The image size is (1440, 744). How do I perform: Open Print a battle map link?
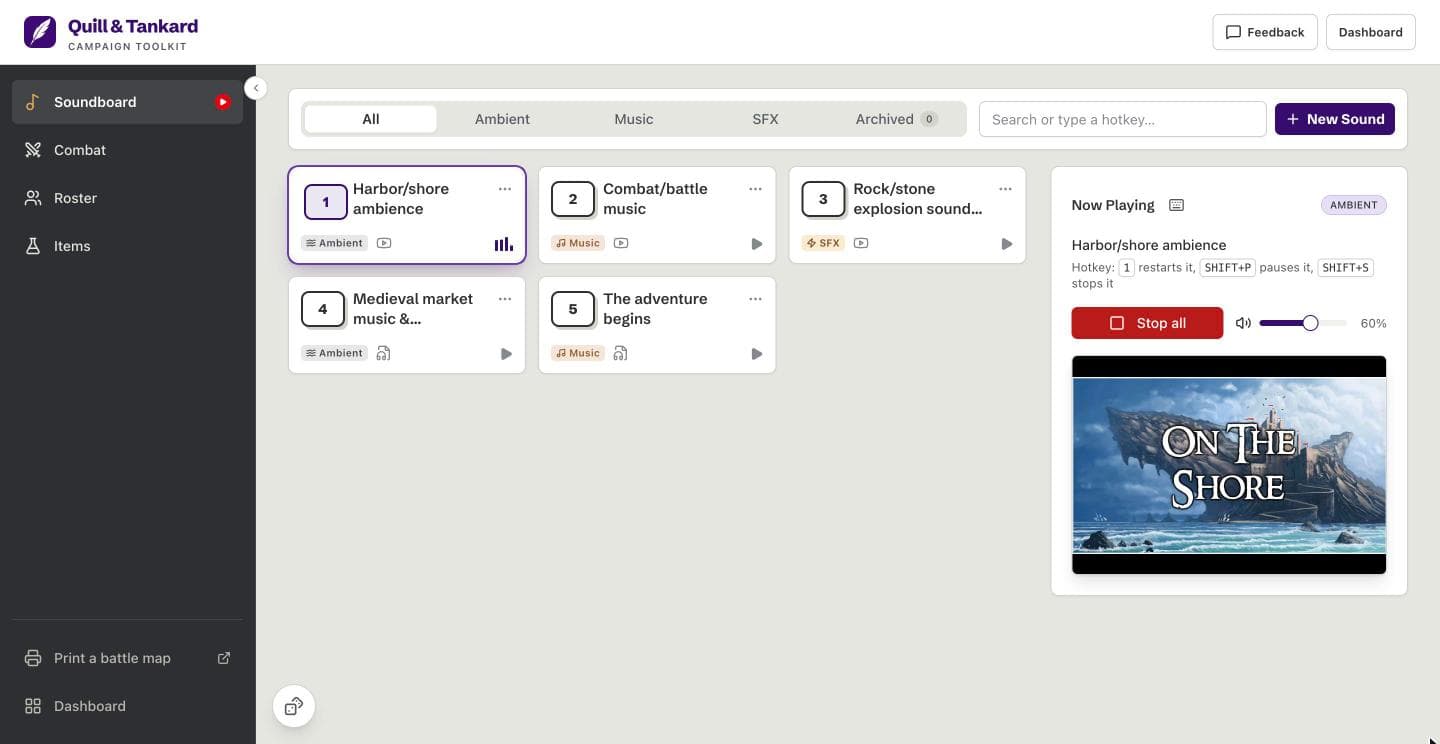pyautogui.click(x=127, y=658)
